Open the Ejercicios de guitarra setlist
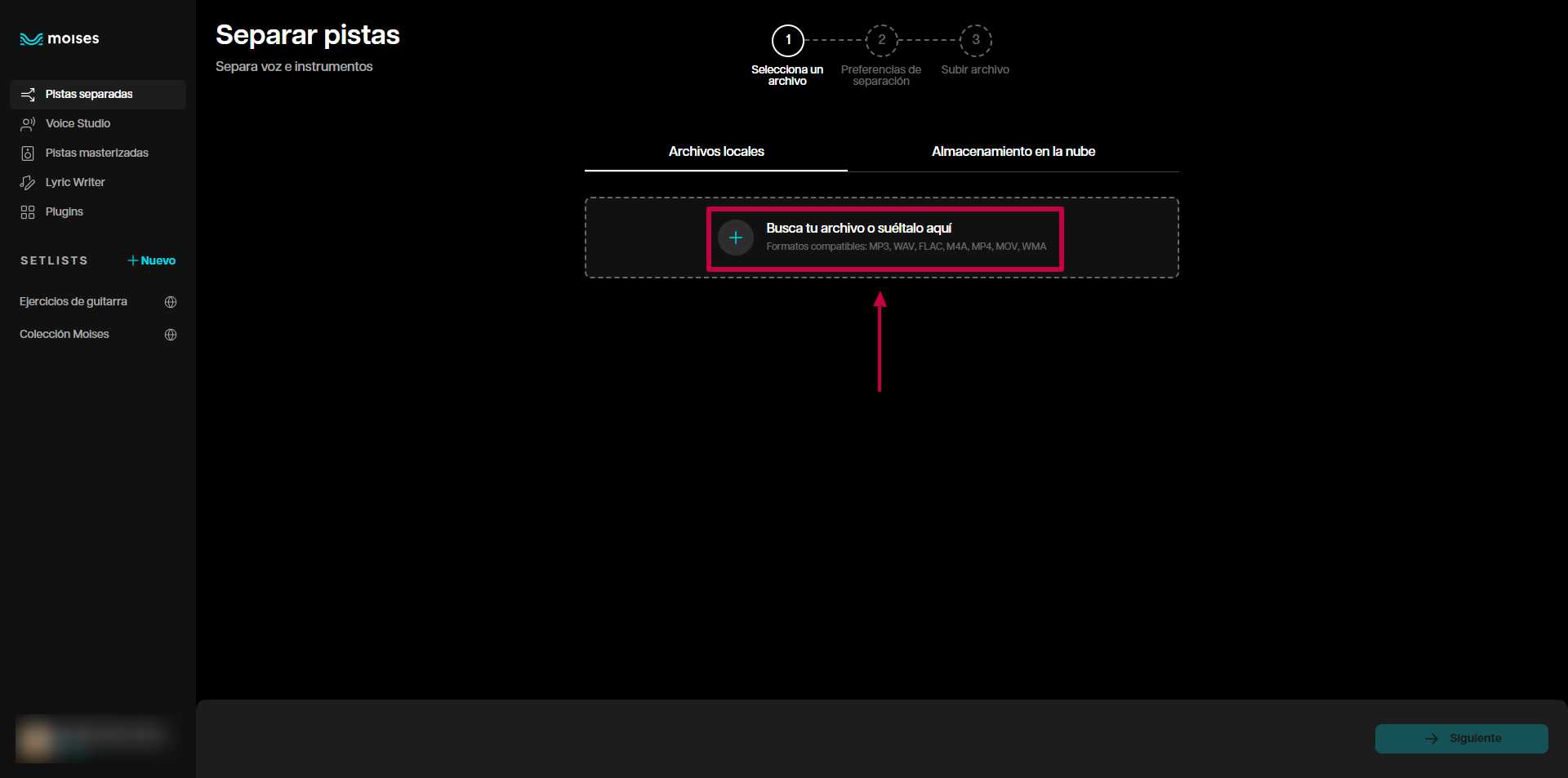1568x778 pixels. pyautogui.click(x=73, y=301)
